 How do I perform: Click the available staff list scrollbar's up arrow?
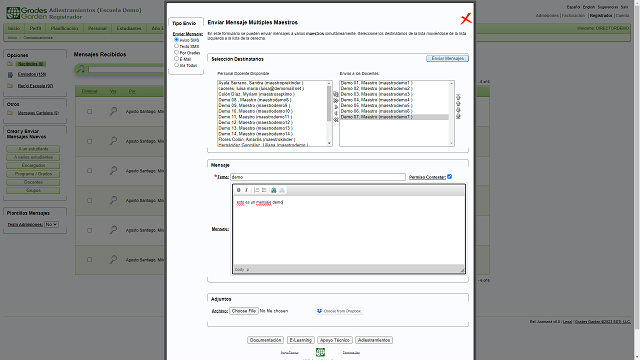point(329,83)
